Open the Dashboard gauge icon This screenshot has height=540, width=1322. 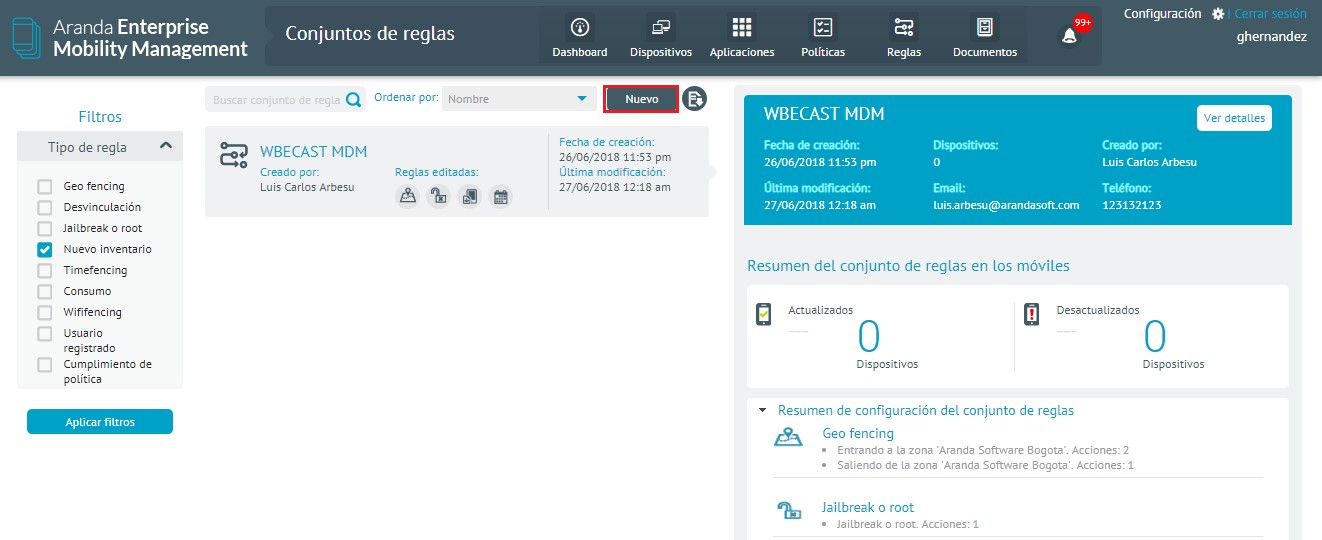click(579, 27)
